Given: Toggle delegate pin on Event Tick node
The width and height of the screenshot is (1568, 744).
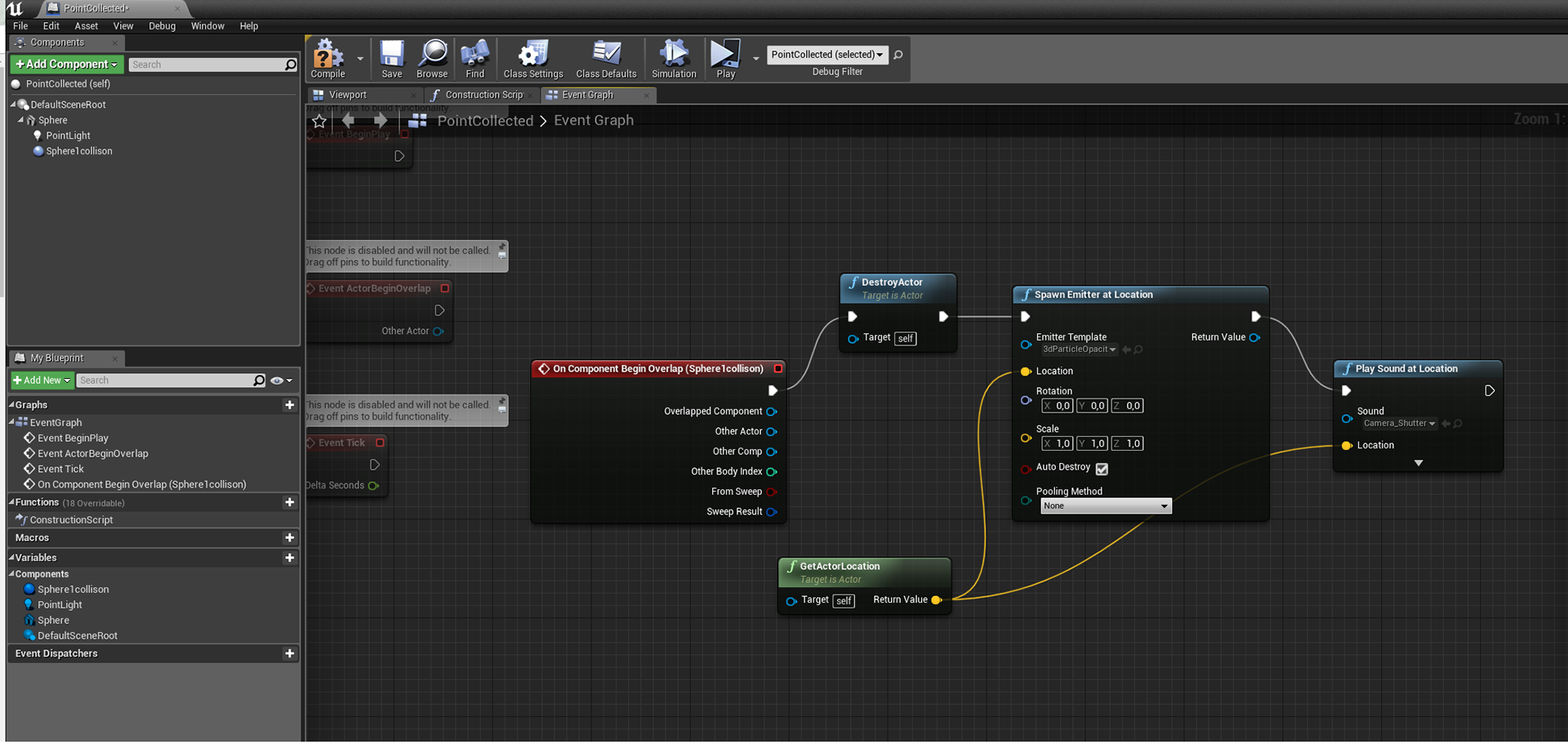Looking at the screenshot, I should point(380,443).
